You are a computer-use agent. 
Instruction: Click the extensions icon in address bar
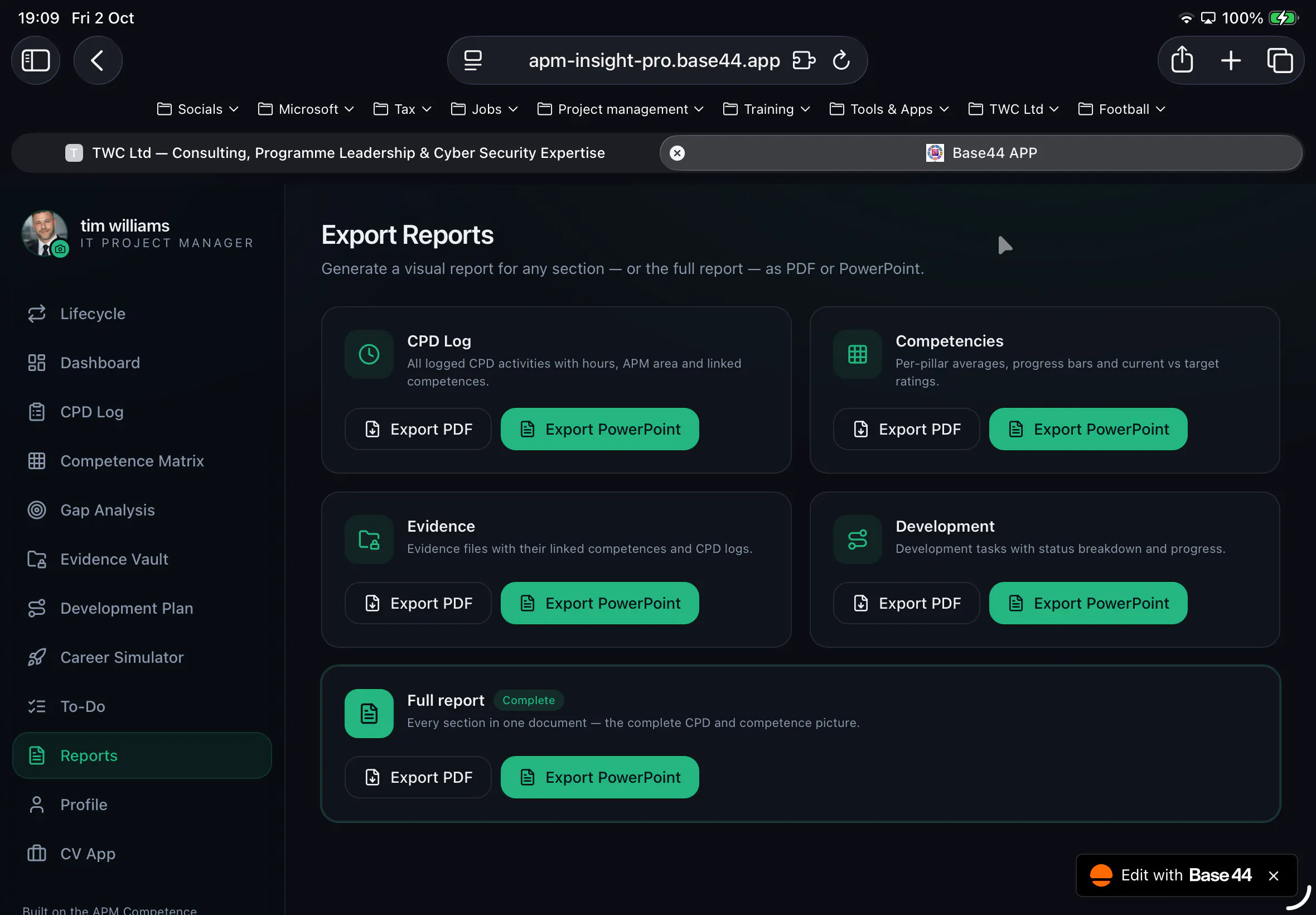(x=804, y=60)
